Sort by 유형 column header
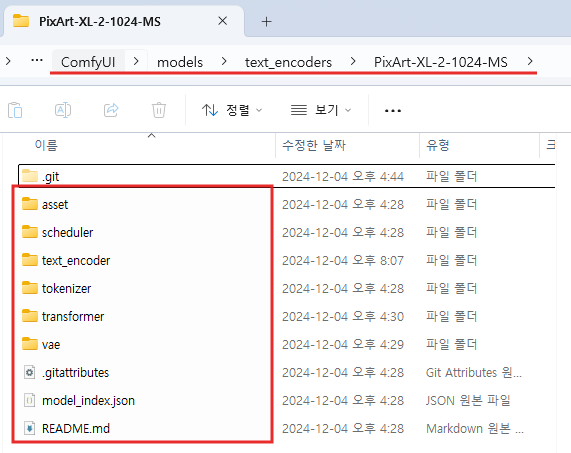 (438, 145)
